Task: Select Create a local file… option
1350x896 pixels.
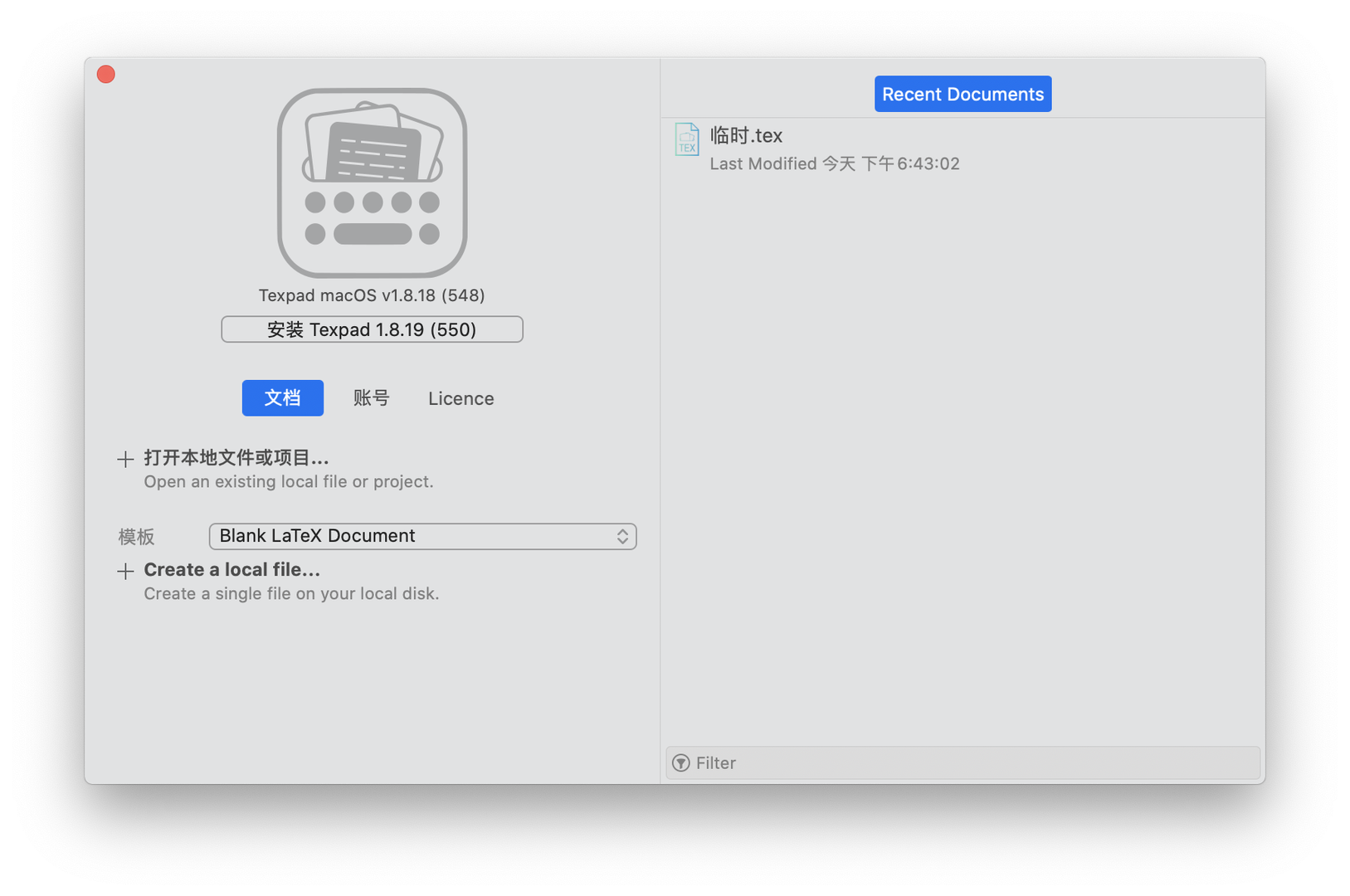Action: tap(232, 570)
